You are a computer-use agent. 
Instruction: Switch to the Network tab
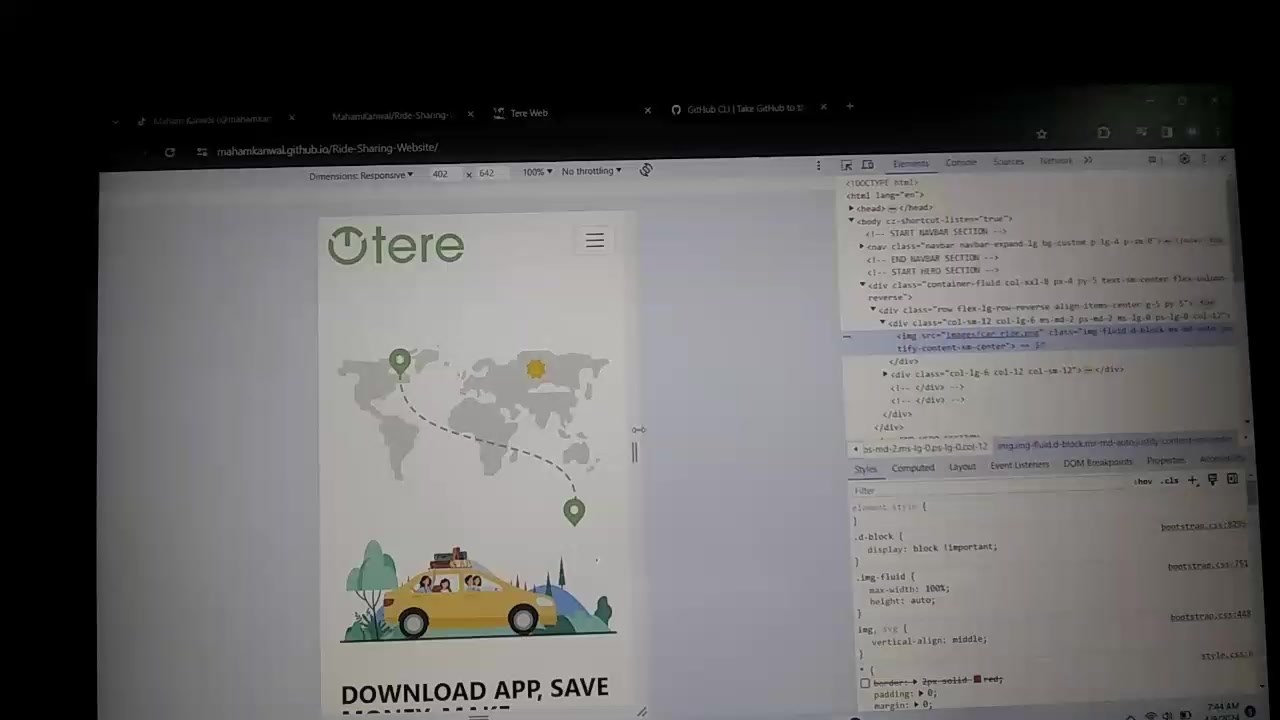pos(1056,160)
